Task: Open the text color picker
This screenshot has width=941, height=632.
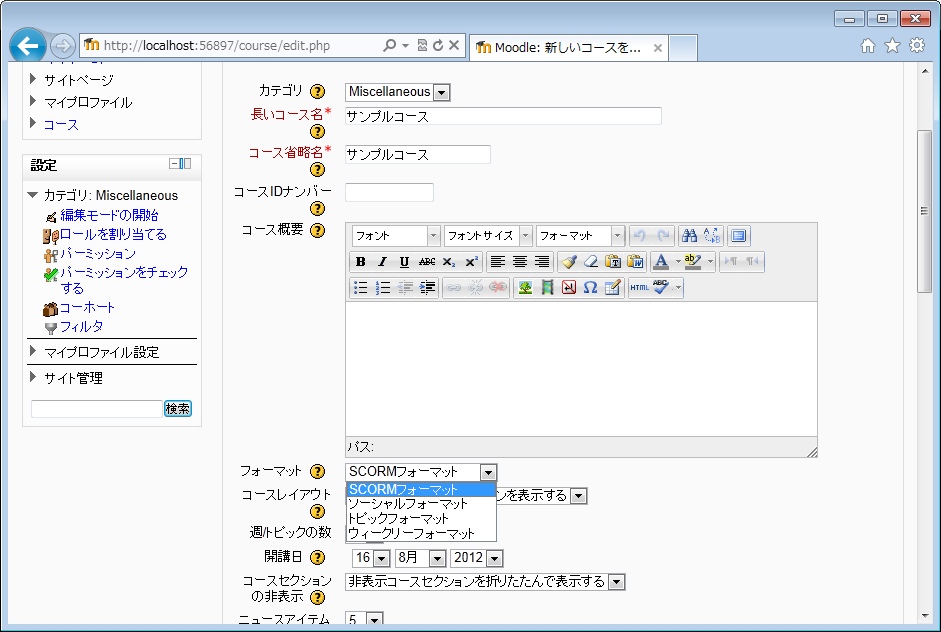Action: [660, 262]
